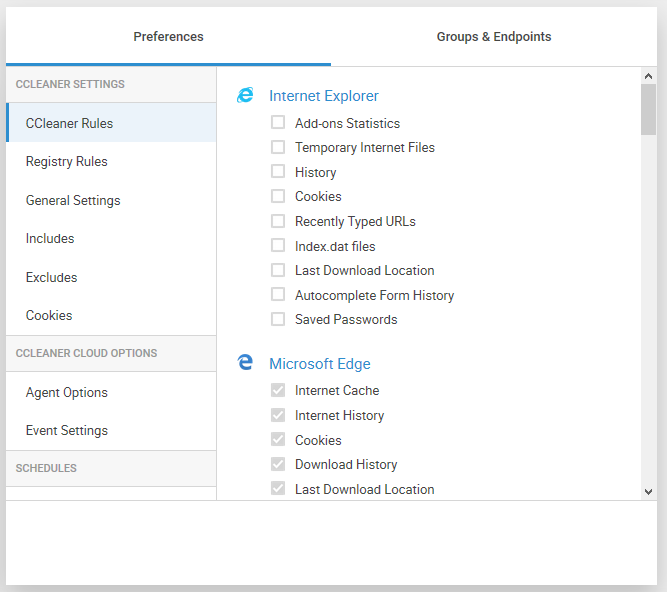
Task: Check Temporary Internet Files option
Action: (278, 147)
